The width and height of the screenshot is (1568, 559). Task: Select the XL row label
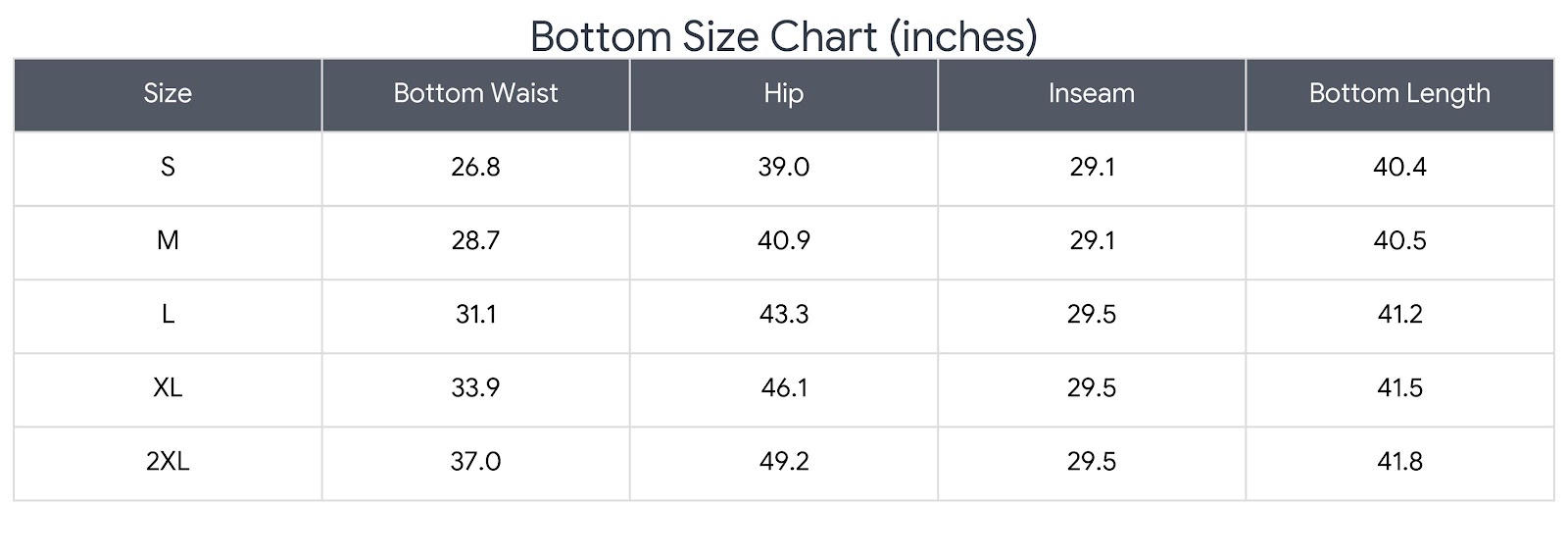pos(168,387)
